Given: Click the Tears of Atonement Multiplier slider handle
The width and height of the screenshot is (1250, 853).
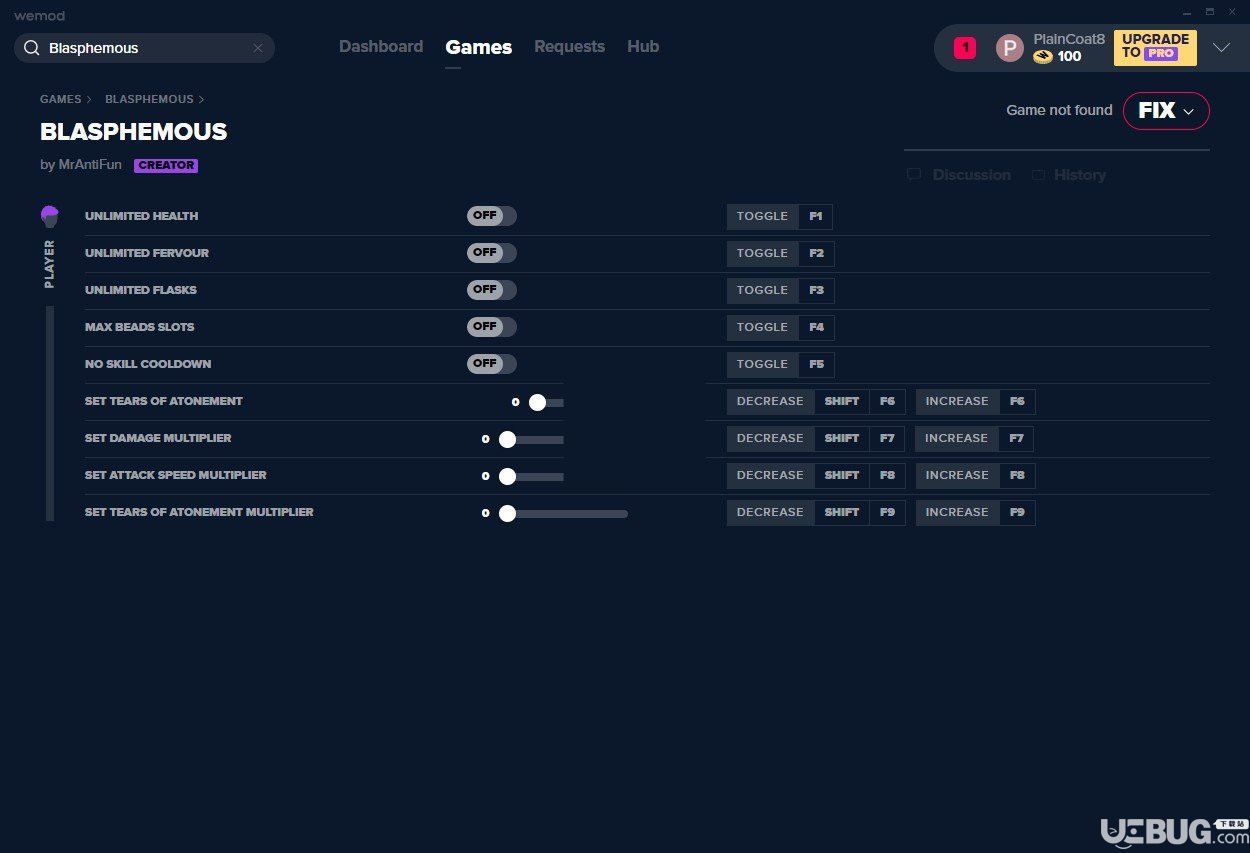Looking at the screenshot, I should 507,513.
